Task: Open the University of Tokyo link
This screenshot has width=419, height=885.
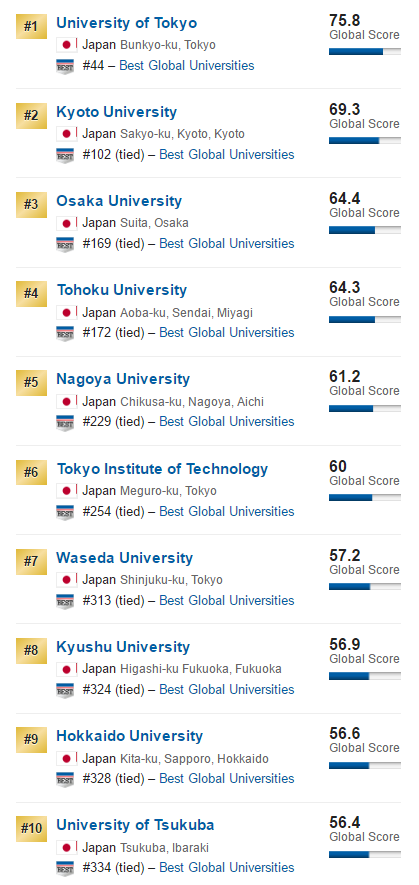Action: (126, 23)
